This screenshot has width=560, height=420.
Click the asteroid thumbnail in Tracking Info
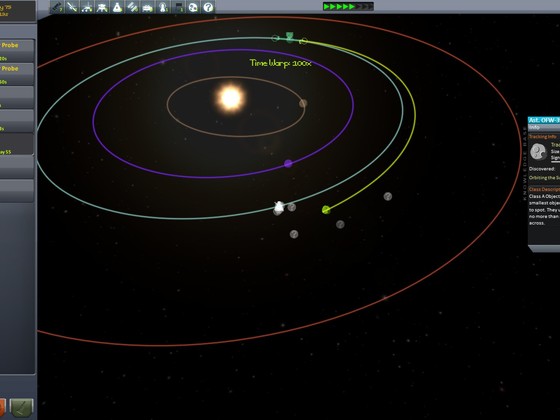pyautogui.click(x=538, y=151)
